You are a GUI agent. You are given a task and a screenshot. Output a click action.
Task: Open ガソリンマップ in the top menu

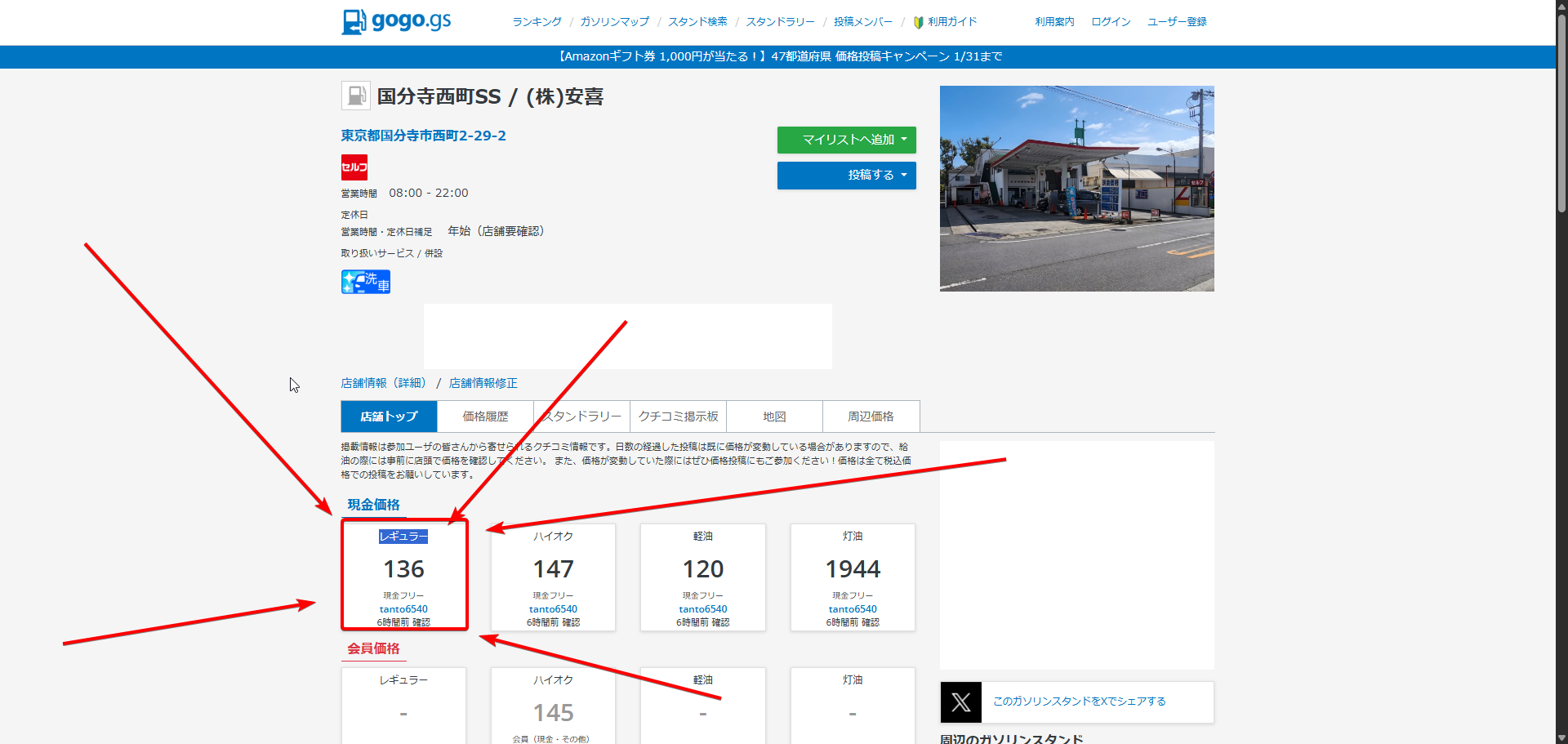[x=615, y=22]
